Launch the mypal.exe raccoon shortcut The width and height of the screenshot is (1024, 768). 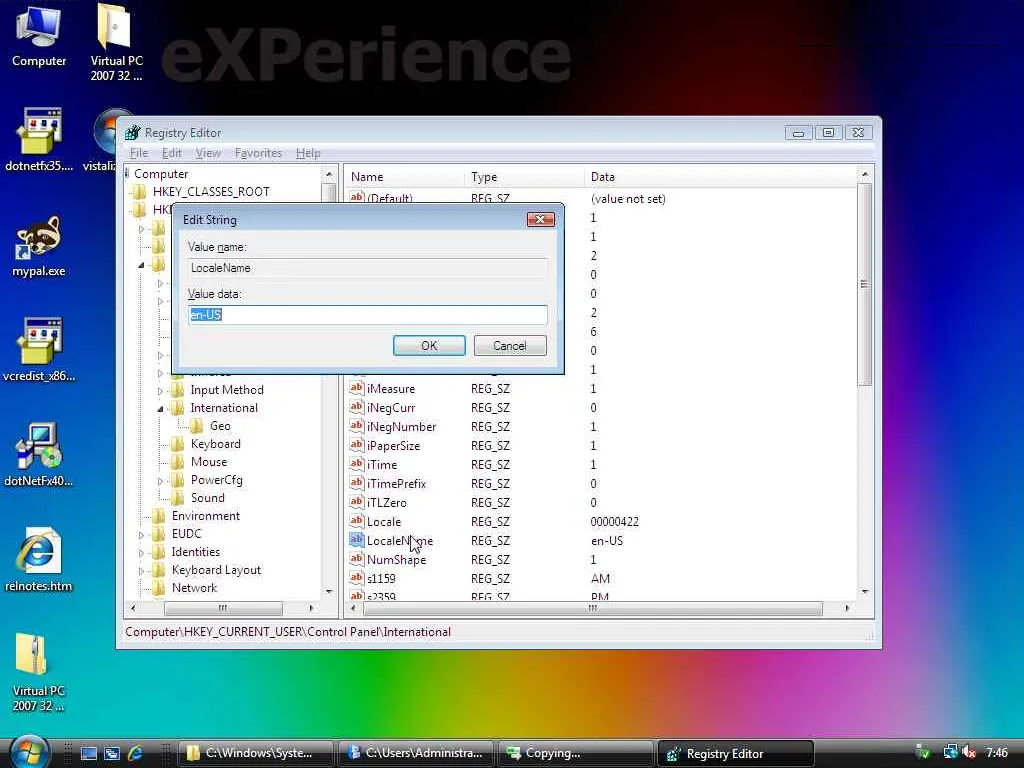click(x=39, y=245)
